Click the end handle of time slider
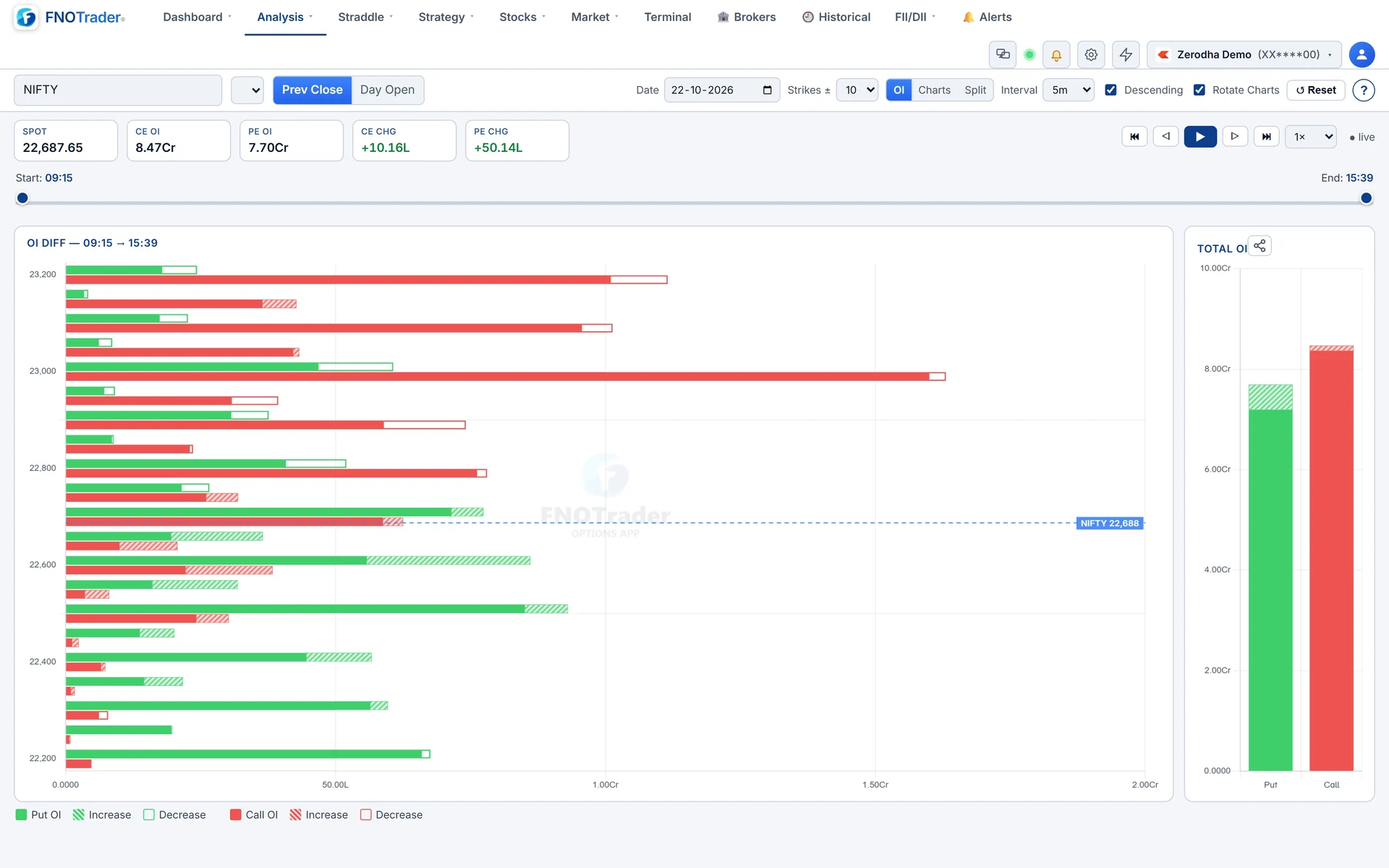1389x868 pixels. [1366, 198]
